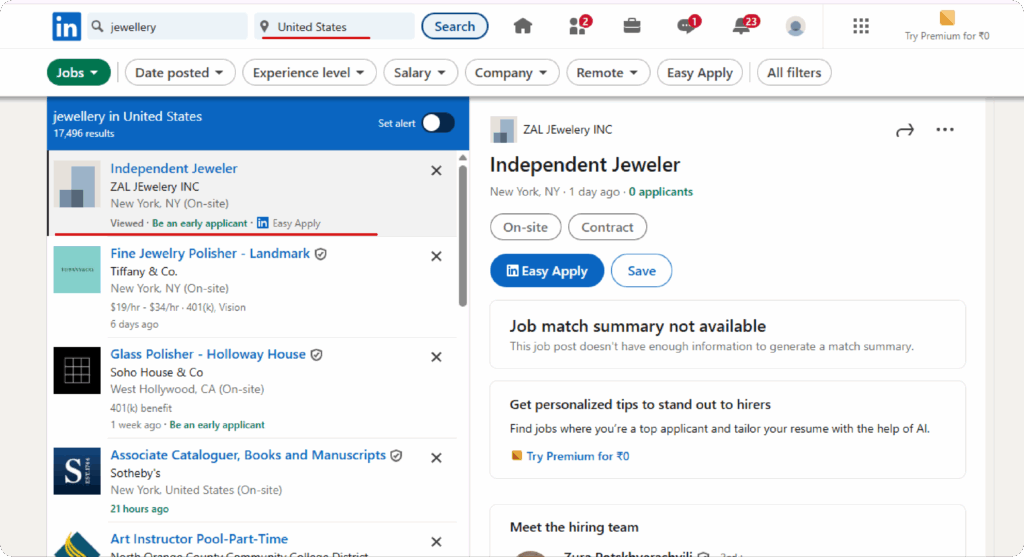1024x557 pixels.
Task: Open Independent Jeweler job title link
Action: click(174, 168)
